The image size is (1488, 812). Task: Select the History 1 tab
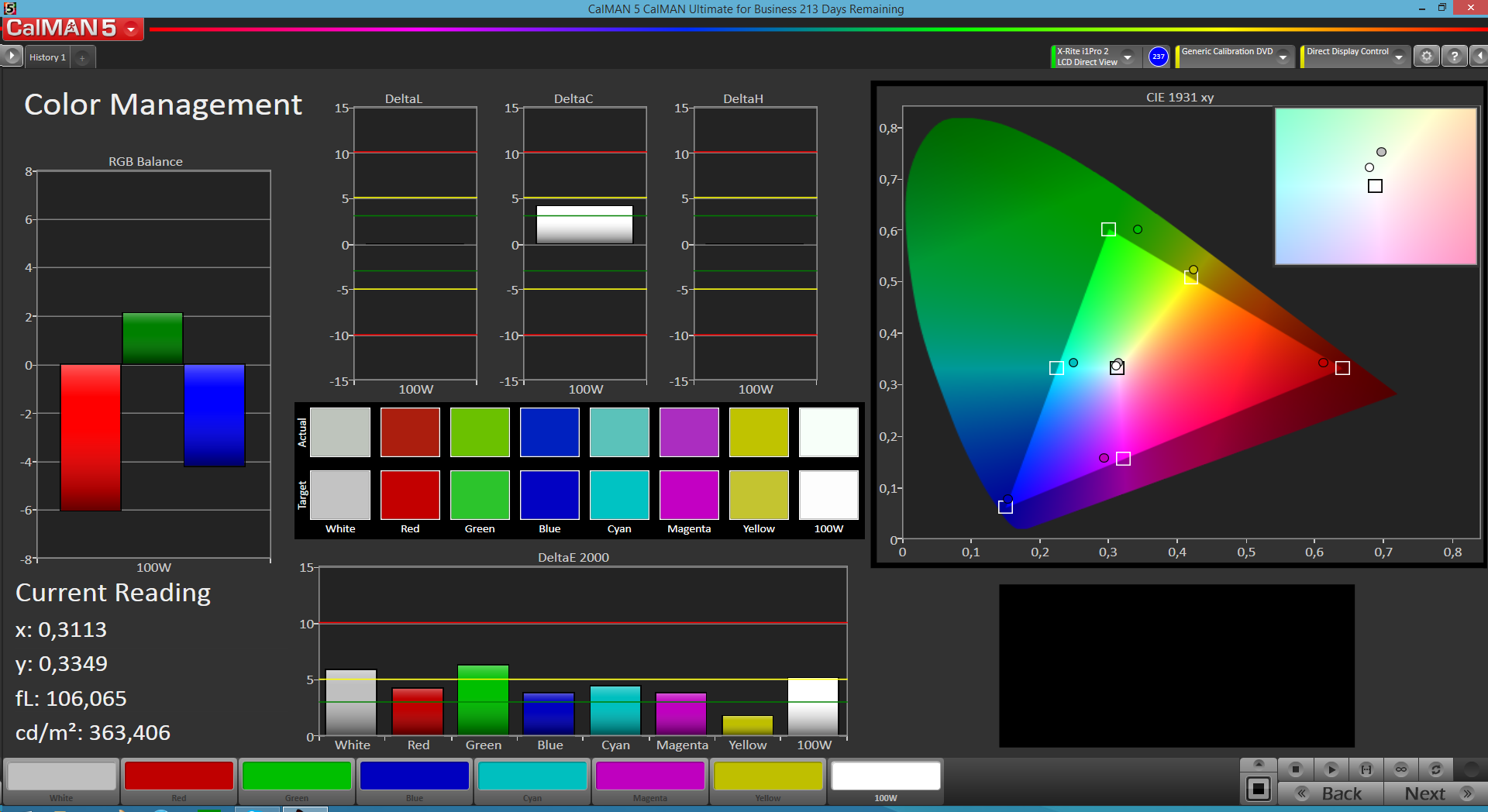[47, 57]
